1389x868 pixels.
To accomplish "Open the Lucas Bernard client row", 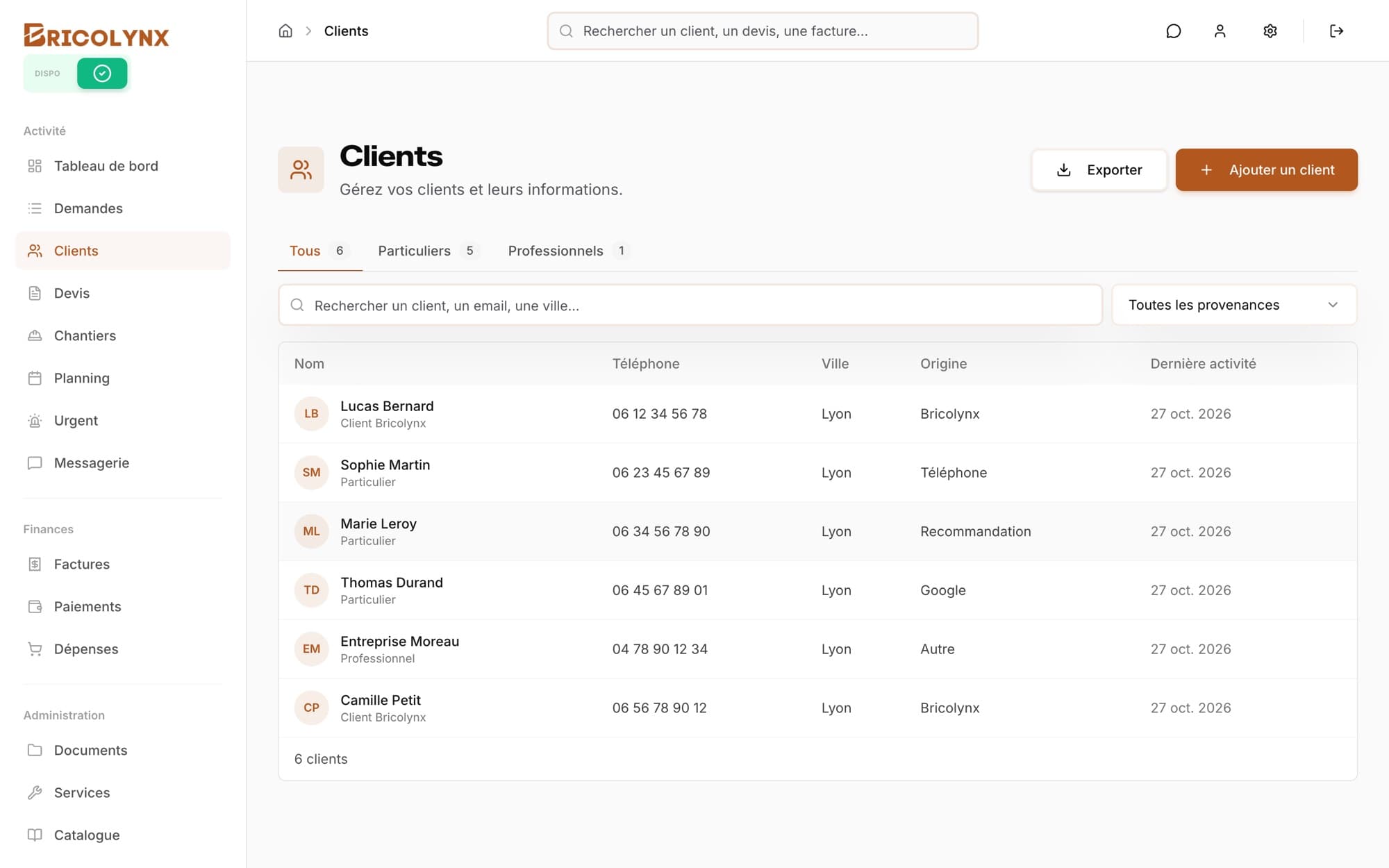I will point(817,414).
